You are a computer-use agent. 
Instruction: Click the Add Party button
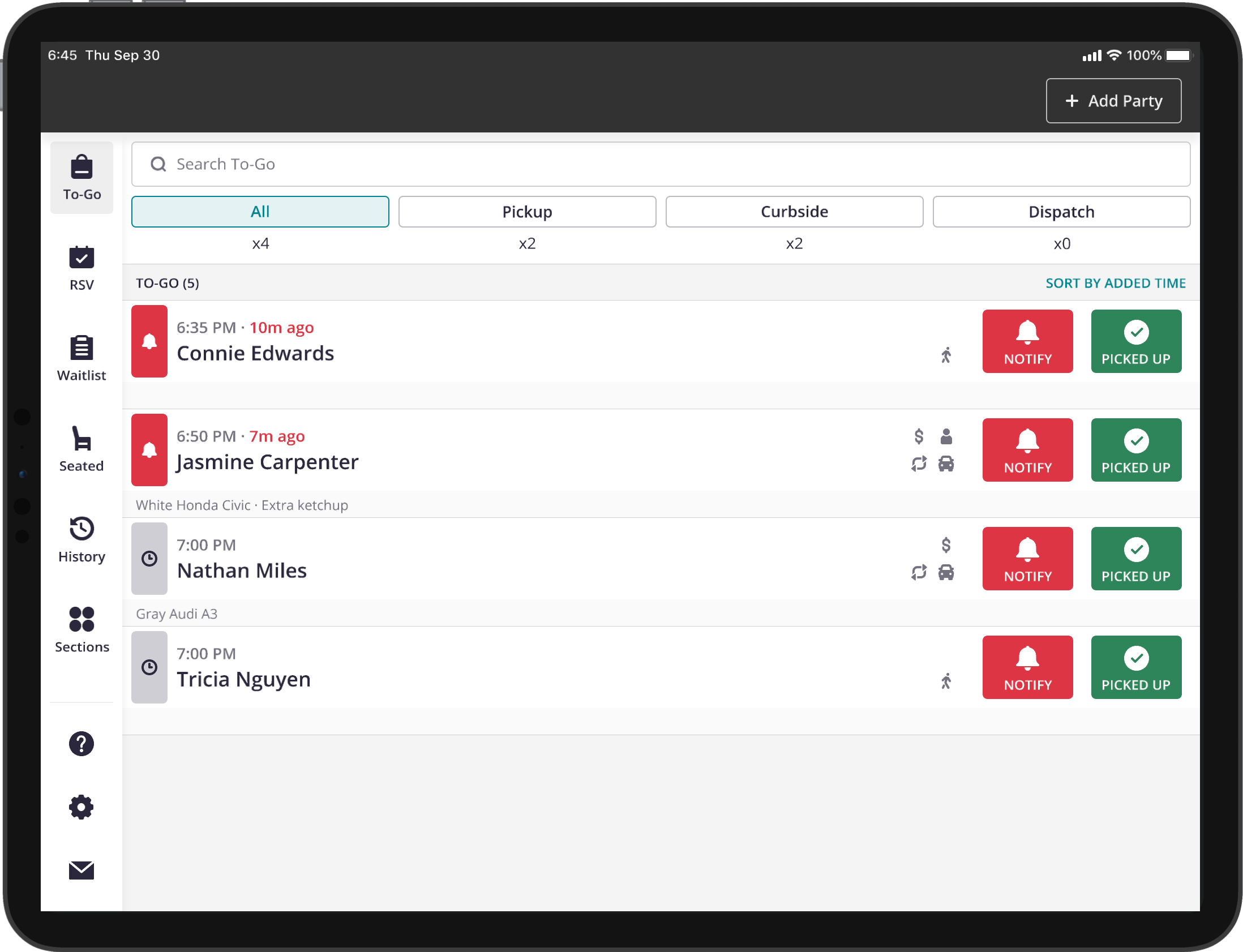(x=1113, y=100)
